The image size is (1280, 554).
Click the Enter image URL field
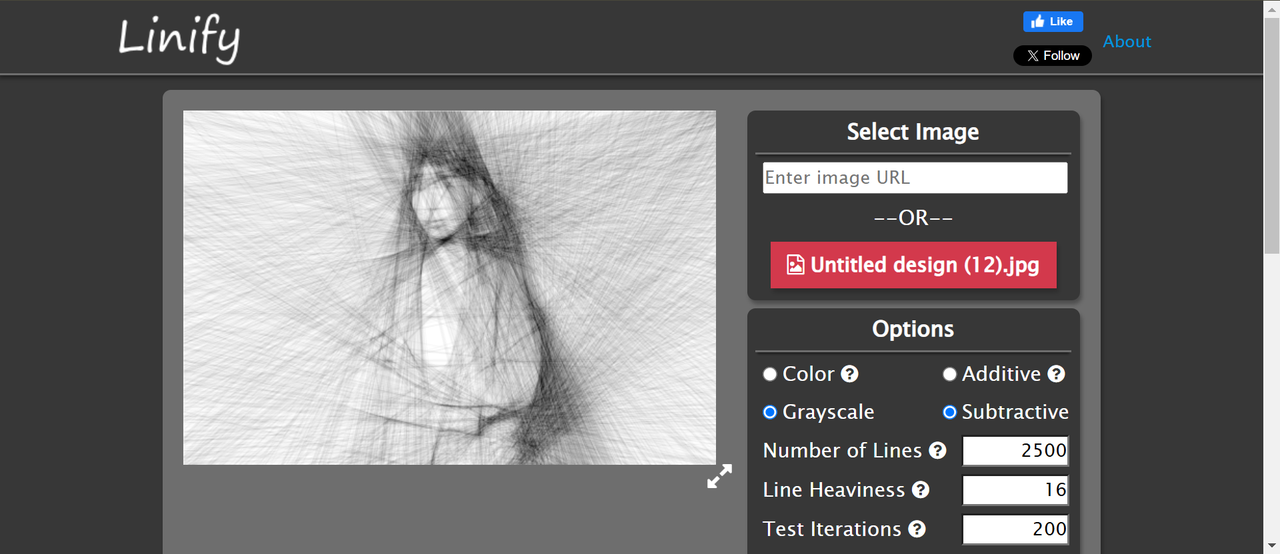[914, 178]
